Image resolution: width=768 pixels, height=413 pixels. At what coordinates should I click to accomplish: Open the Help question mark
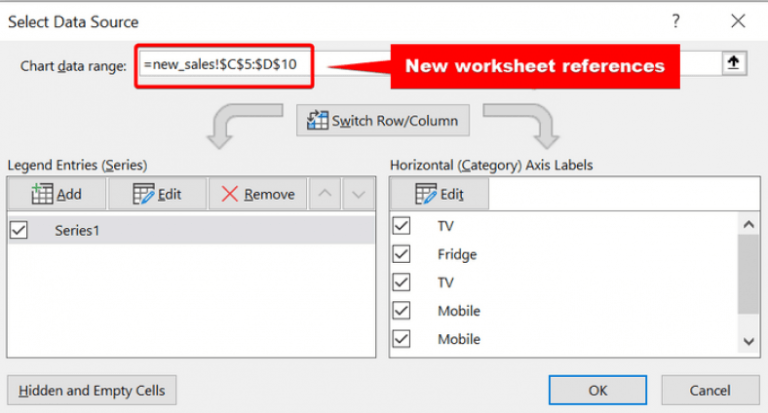pyautogui.click(x=678, y=20)
